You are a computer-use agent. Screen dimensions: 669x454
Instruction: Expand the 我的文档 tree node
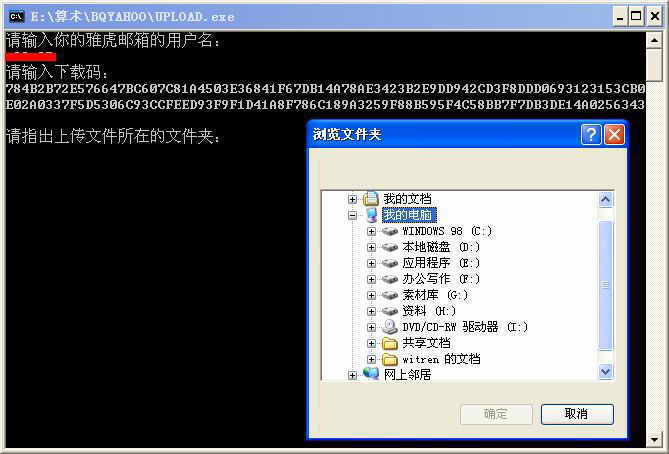[x=352, y=199]
